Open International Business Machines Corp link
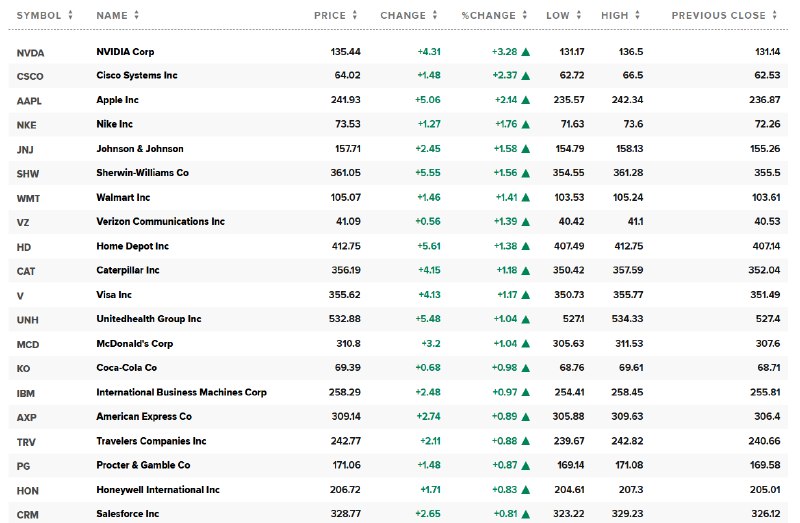 click(x=181, y=392)
